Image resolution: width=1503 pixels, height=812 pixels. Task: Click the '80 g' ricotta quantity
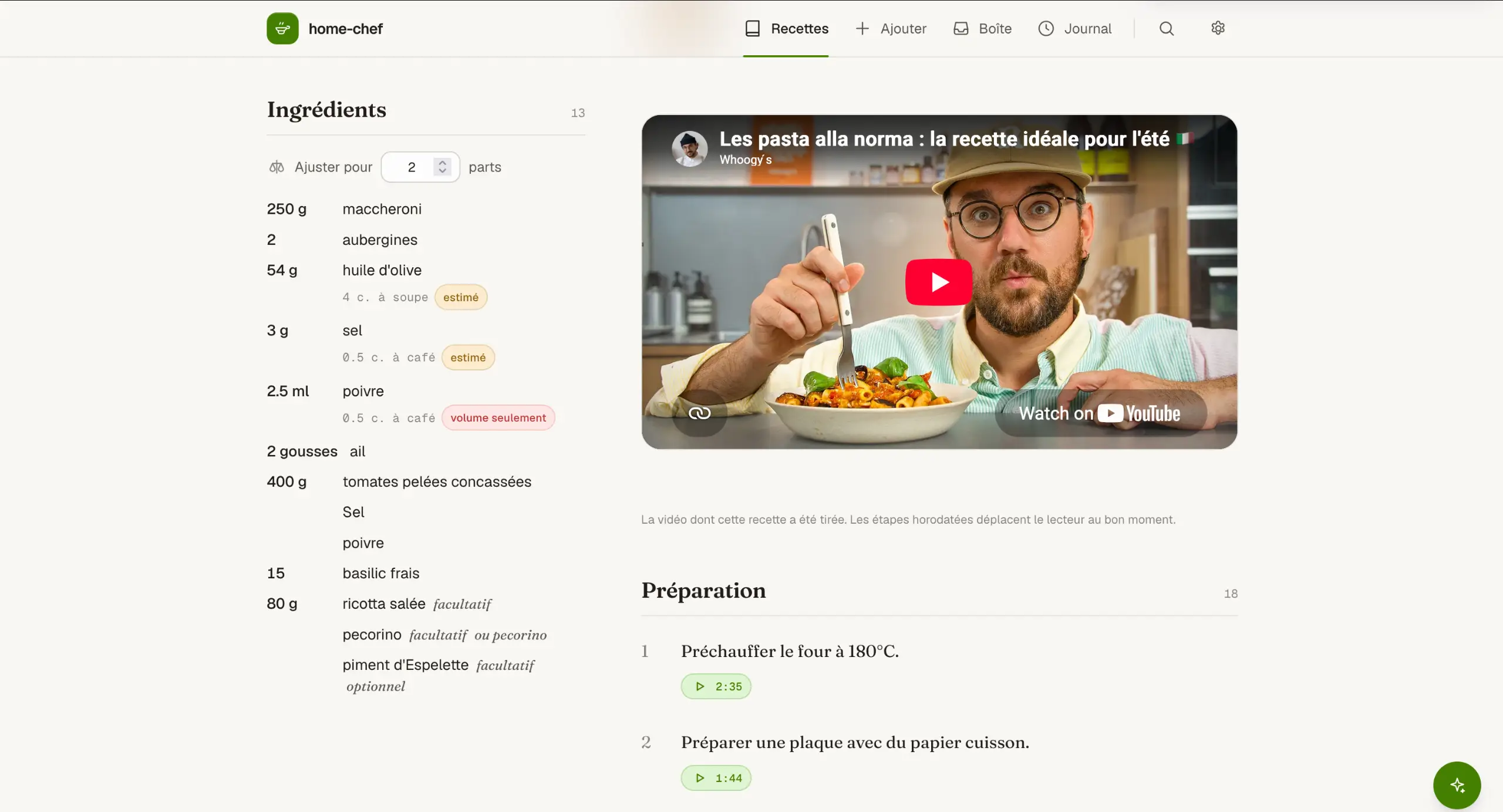282,604
